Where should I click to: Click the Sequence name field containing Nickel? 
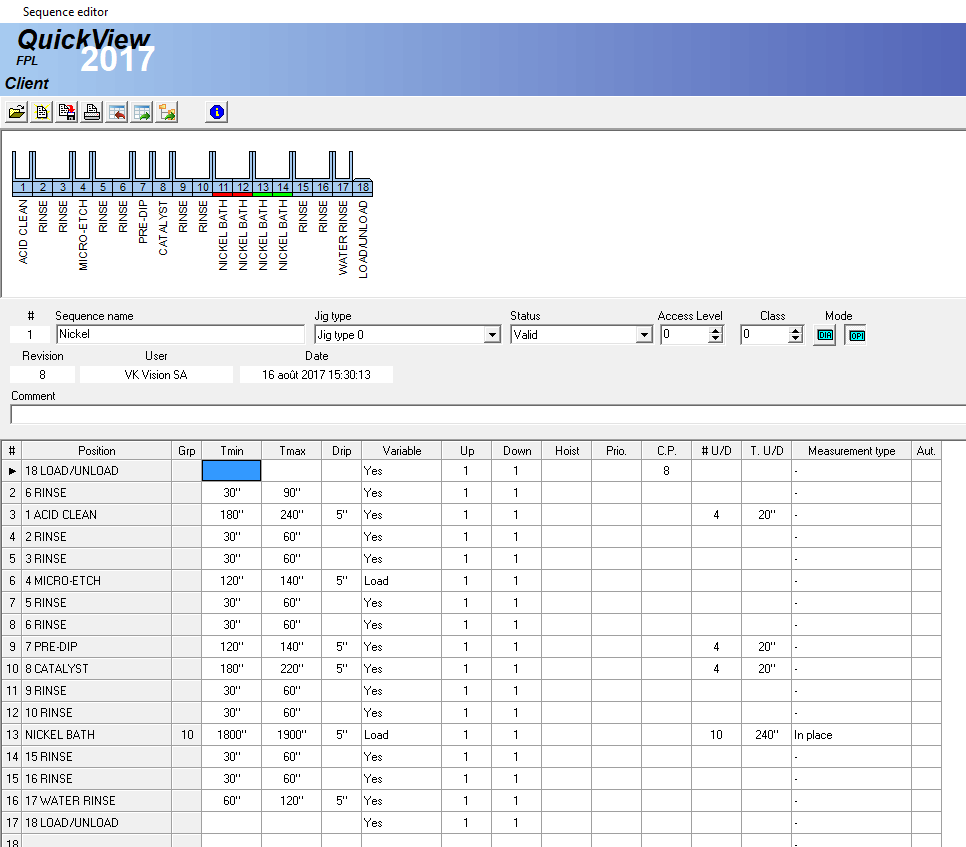click(x=180, y=335)
